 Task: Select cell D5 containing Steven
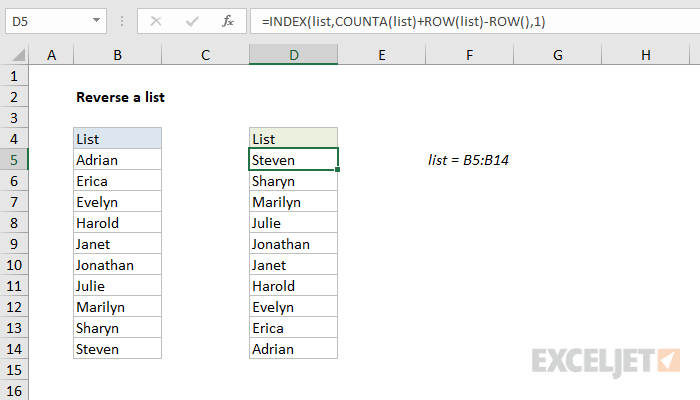pos(293,160)
